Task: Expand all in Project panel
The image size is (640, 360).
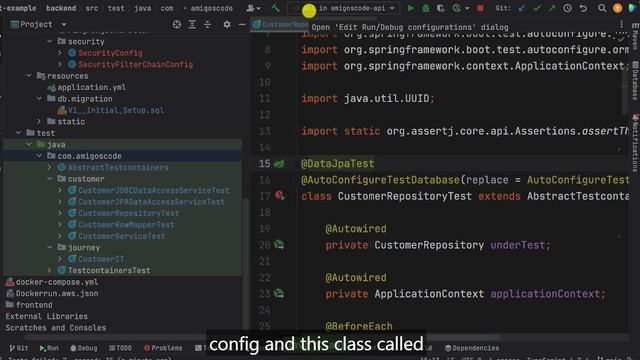Action: click(x=192, y=24)
